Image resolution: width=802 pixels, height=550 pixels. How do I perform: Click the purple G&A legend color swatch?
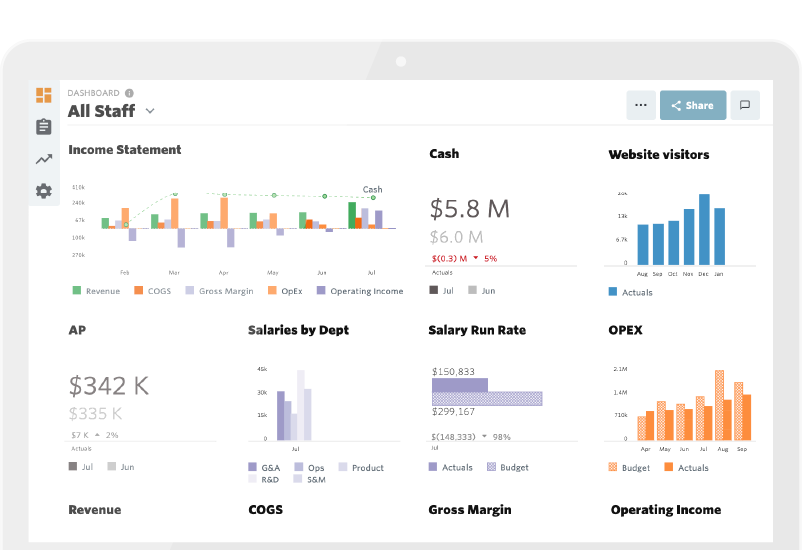253,467
